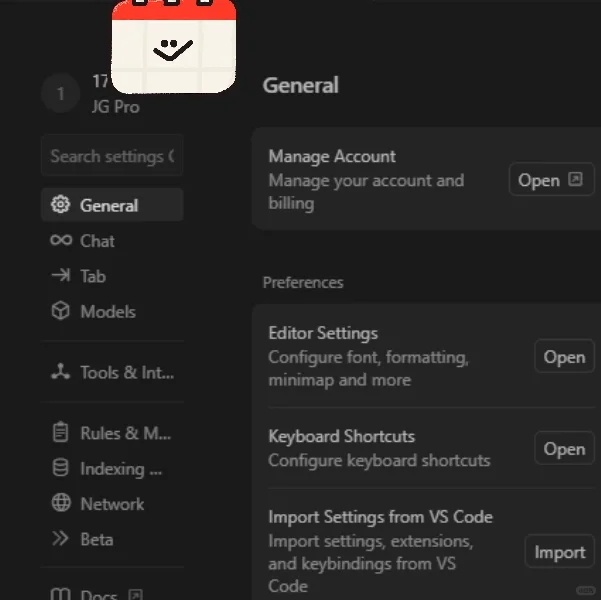The image size is (601, 600).
Task: Click 'Manage your account and billing' description
Action: tap(366, 192)
